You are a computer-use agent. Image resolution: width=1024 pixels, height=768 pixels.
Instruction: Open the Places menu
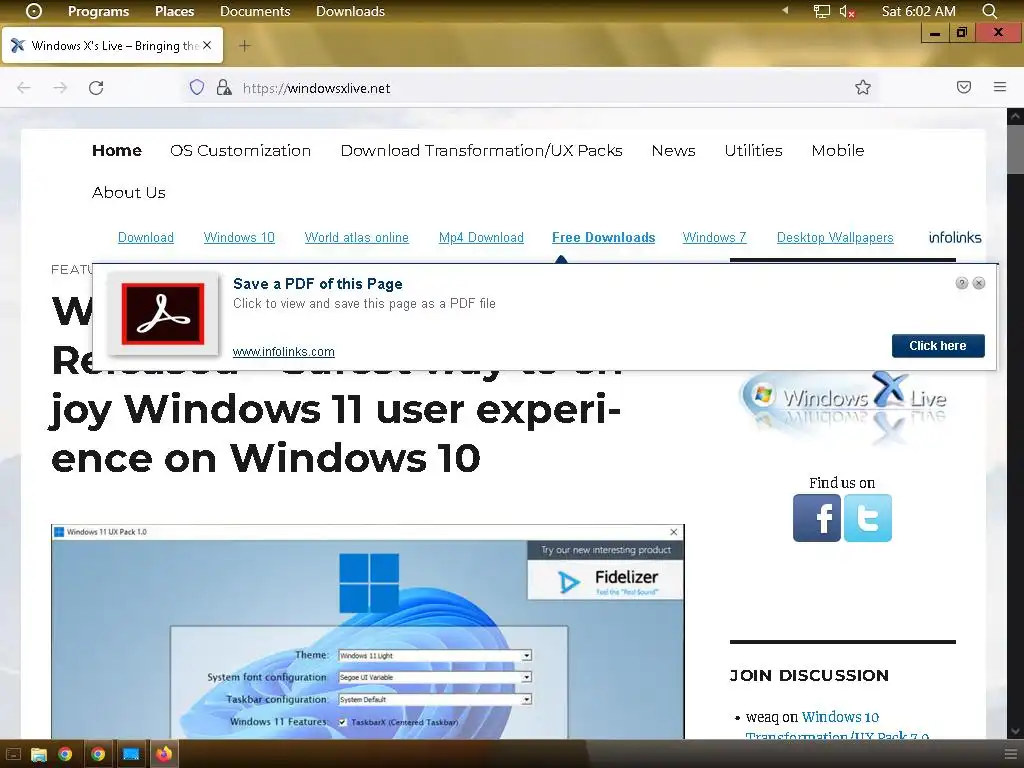pos(174,11)
